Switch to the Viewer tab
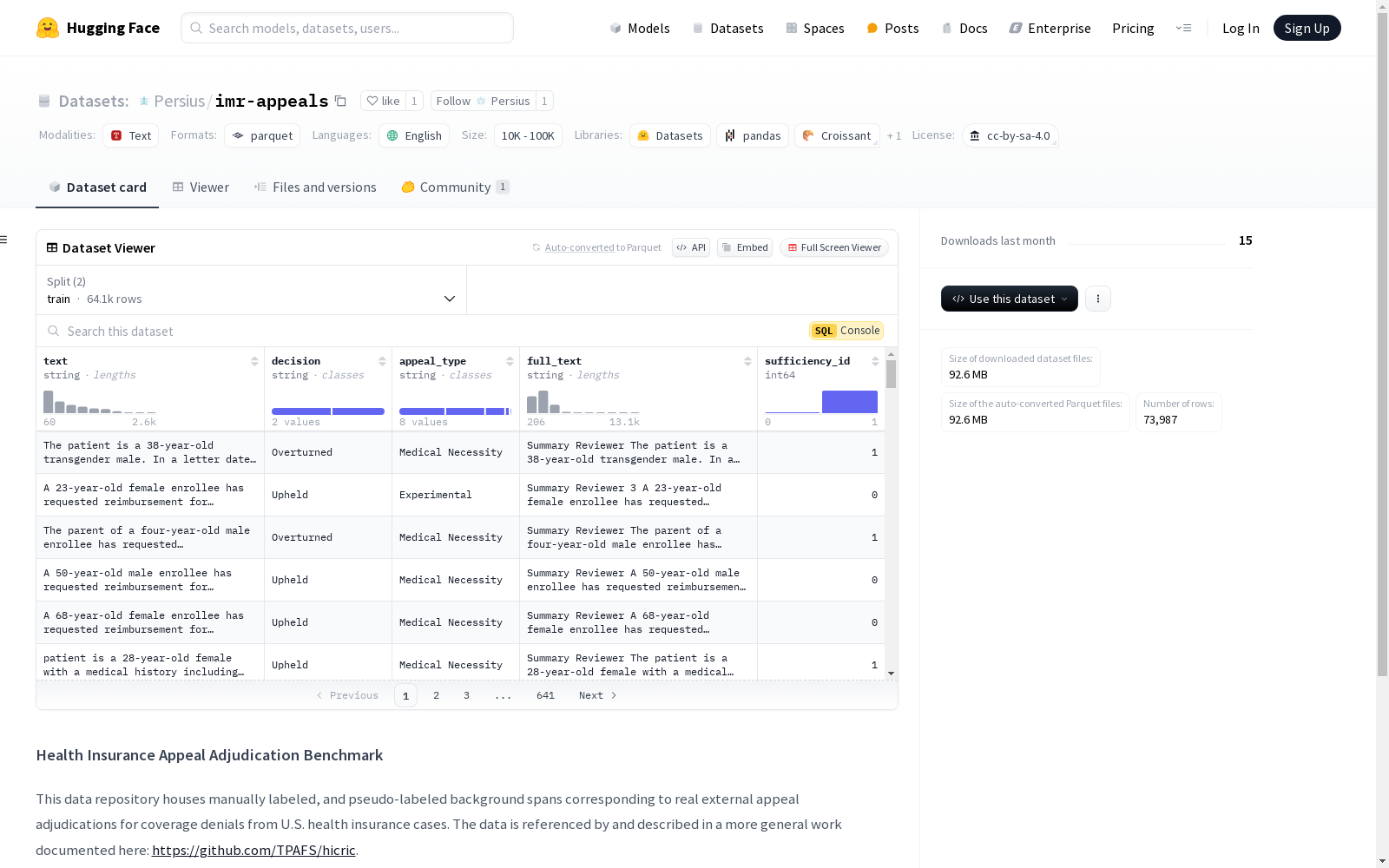The image size is (1389, 868). [x=201, y=187]
